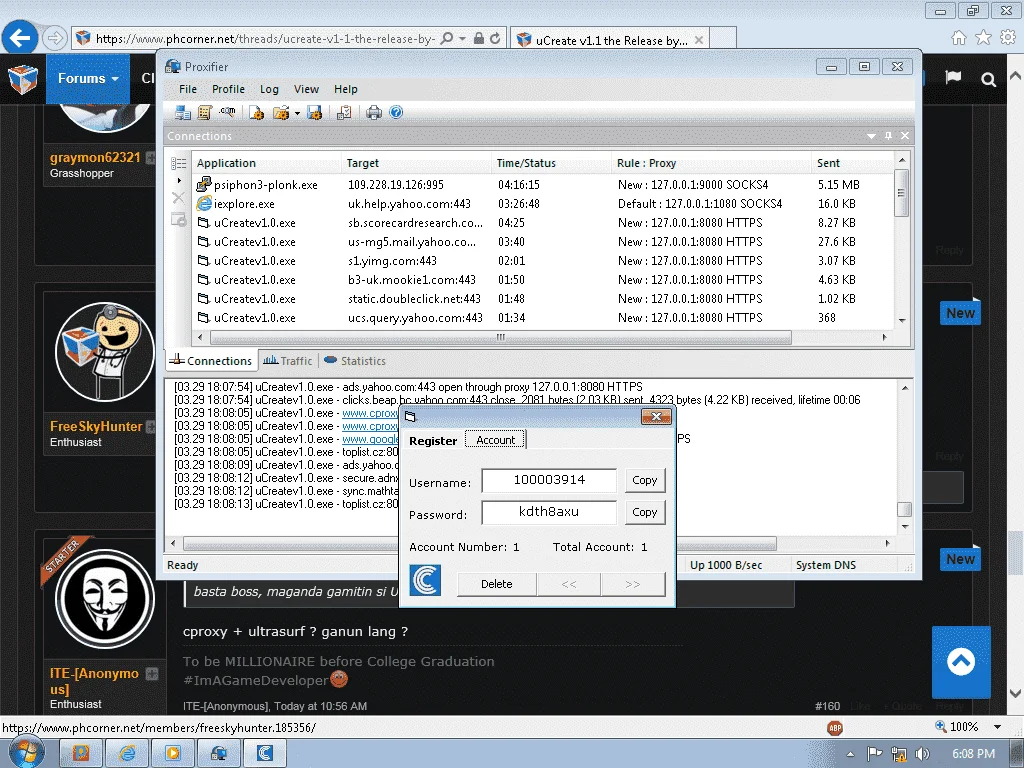Select iexplore.exe connection row
1024x768 pixels.
[x=543, y=204]
